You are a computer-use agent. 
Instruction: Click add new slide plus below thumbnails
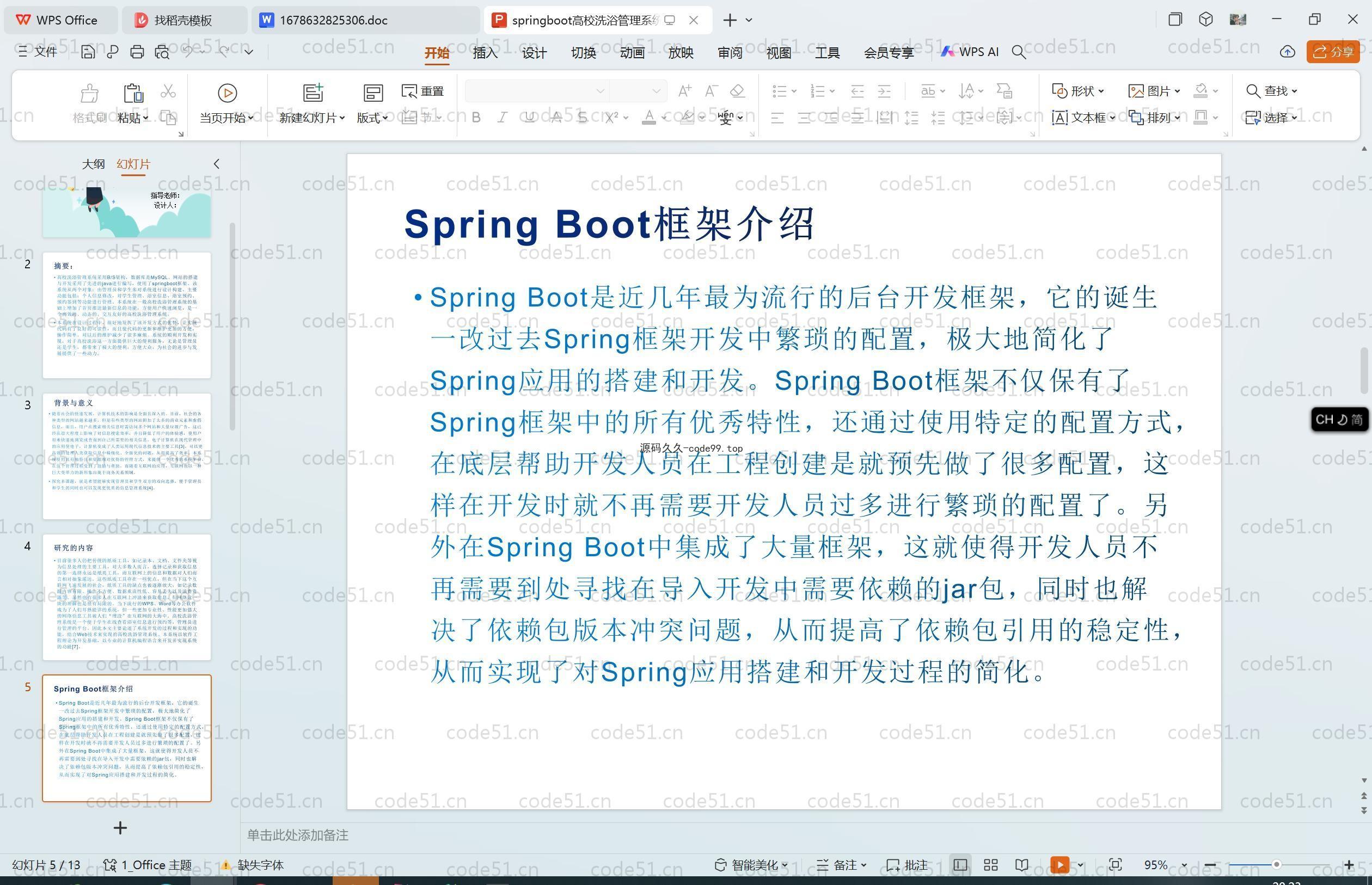pyautogui.click(x=120, y=828)
